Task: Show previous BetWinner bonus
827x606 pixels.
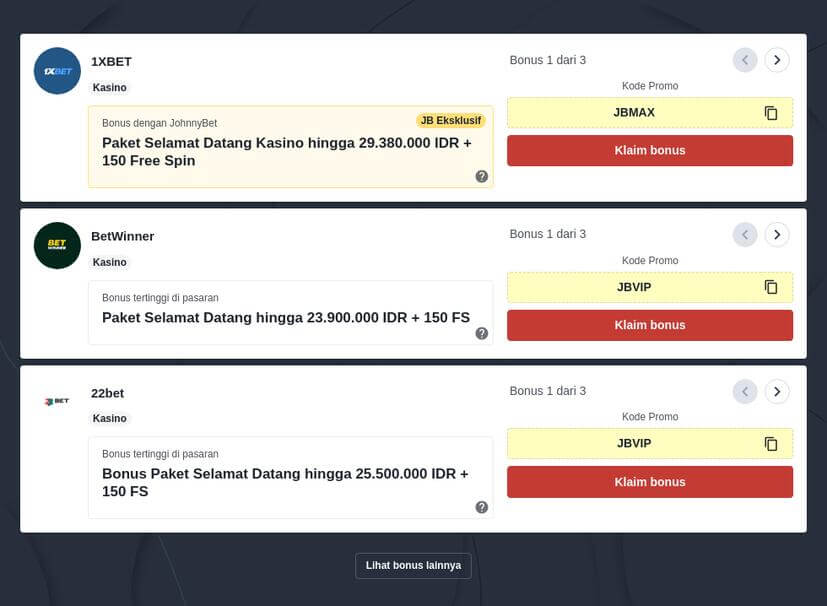Action: point(745,235)
